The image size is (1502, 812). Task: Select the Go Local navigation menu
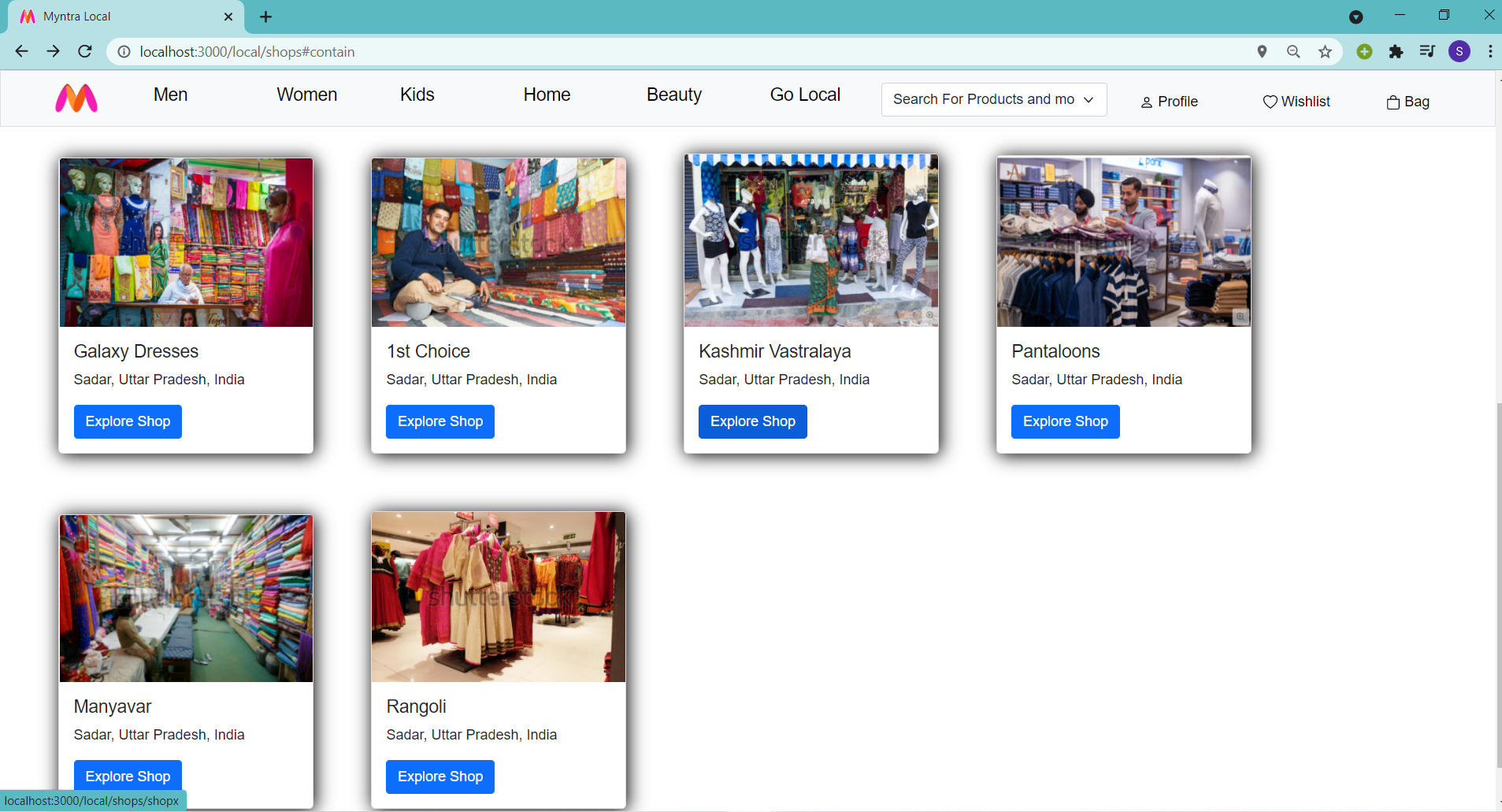pyautogui.click(x=804, y=94)
